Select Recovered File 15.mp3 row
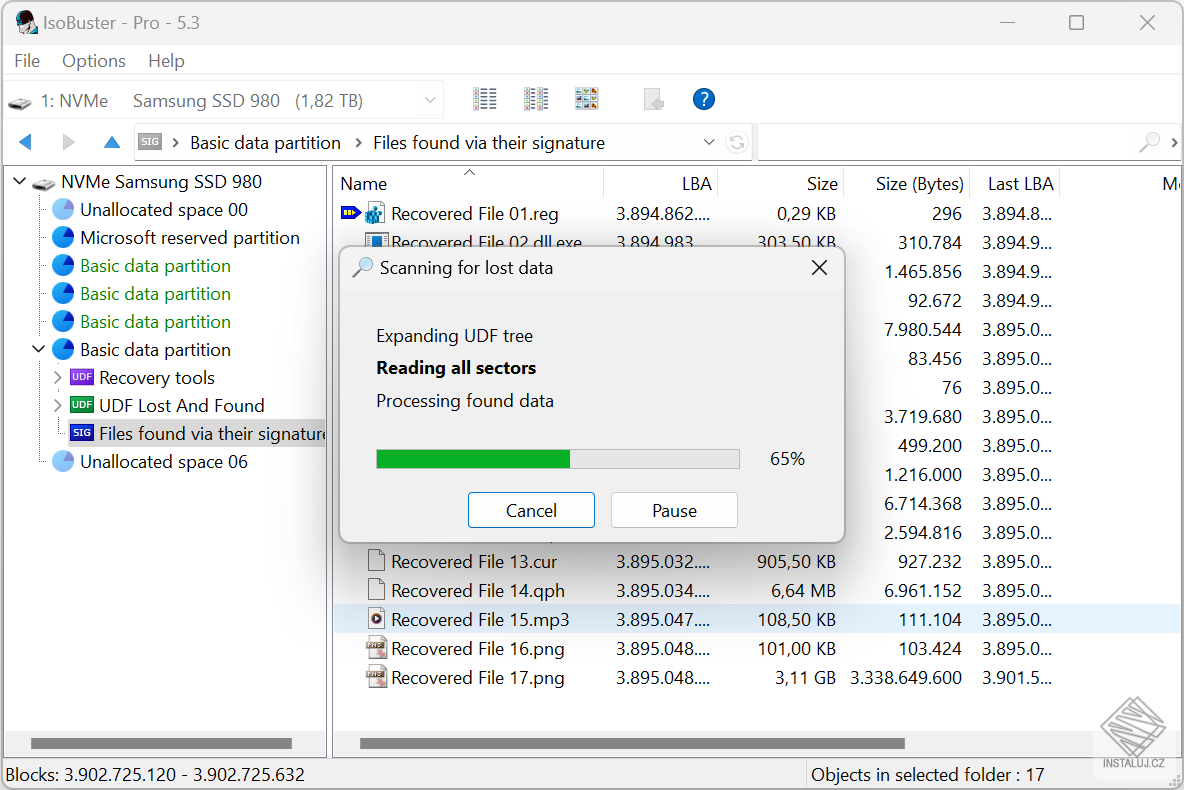Image resolution: width=1184 pixels, height=790 pixels. tap(757, 619)
